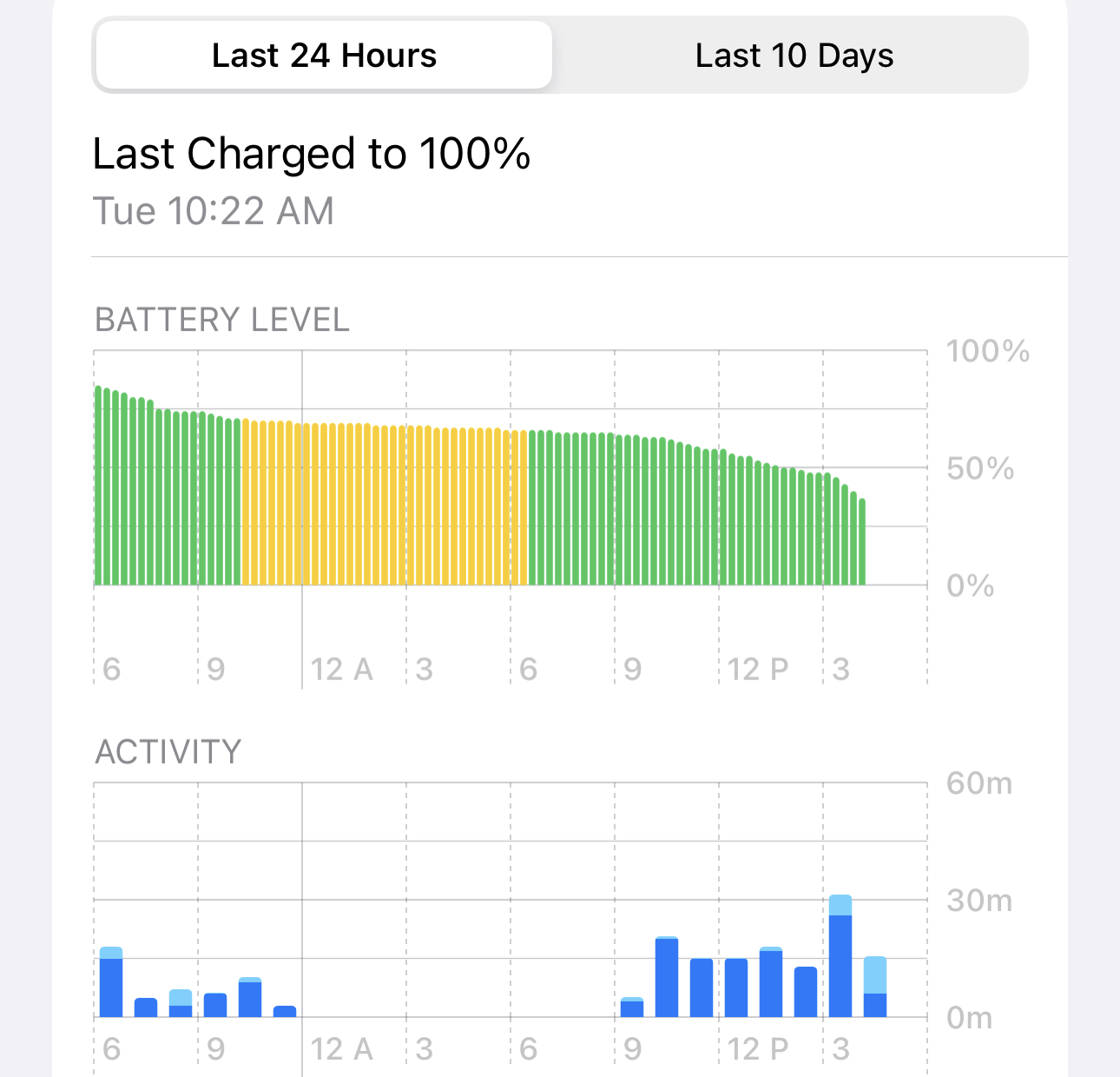Select the first activity bar after 9 AM

(632, 1008)
